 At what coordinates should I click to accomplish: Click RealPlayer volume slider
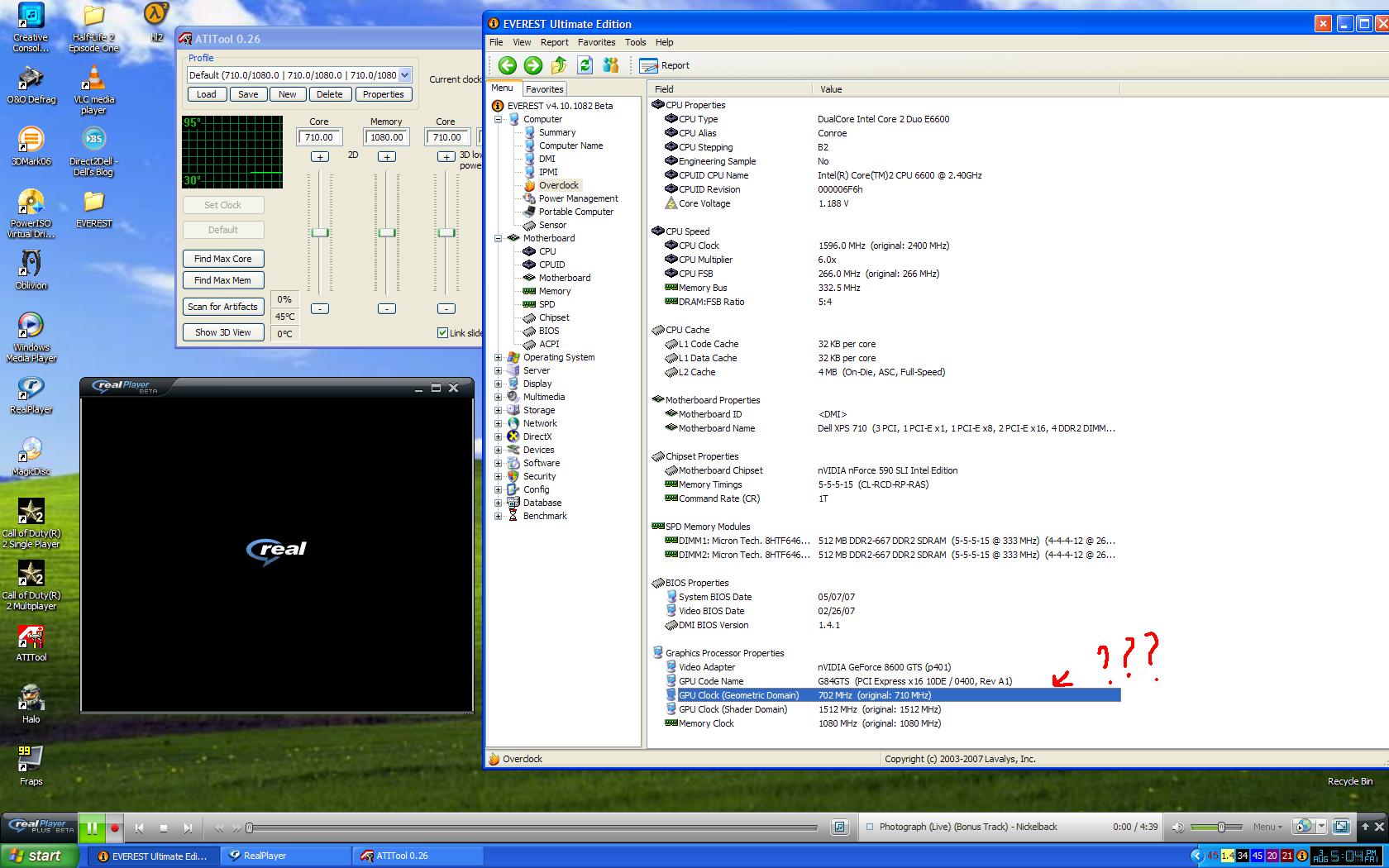1220,827
